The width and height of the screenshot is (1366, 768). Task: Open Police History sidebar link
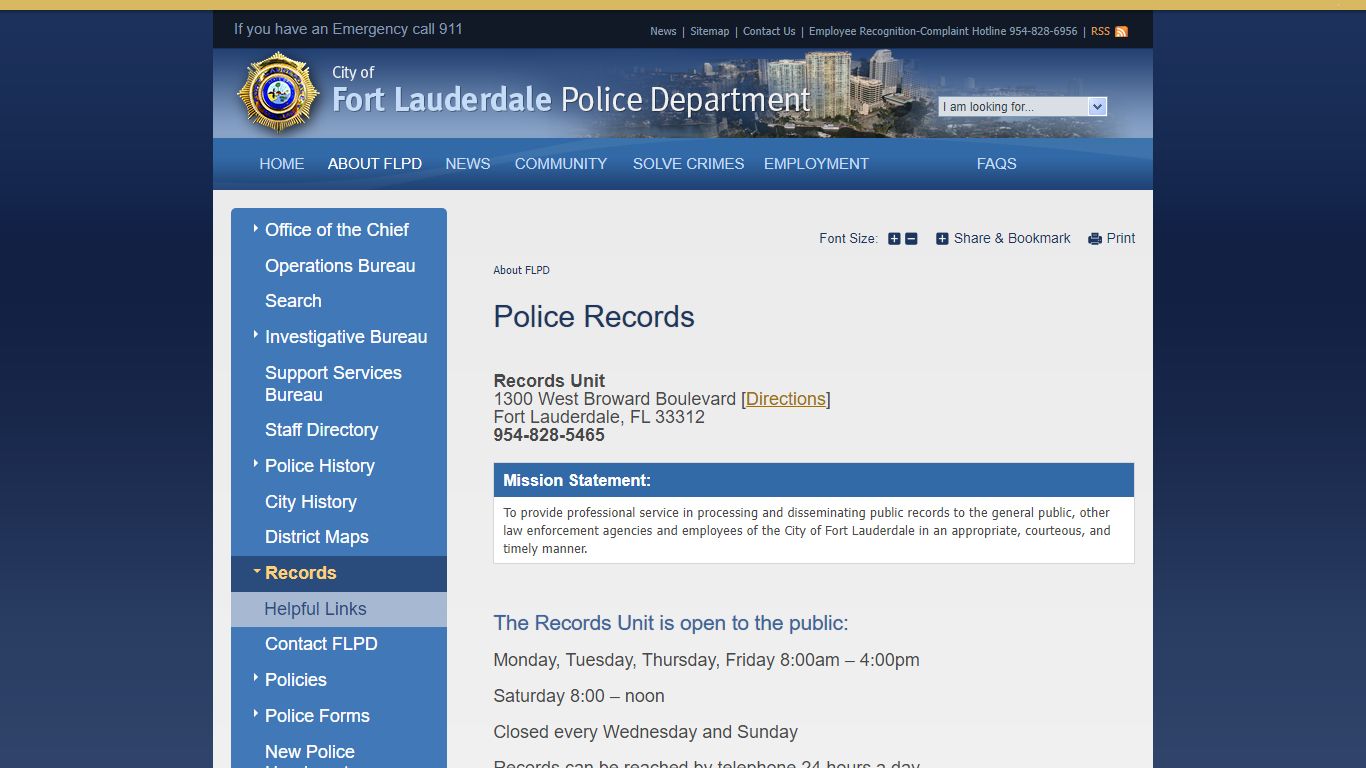point(320,466)
